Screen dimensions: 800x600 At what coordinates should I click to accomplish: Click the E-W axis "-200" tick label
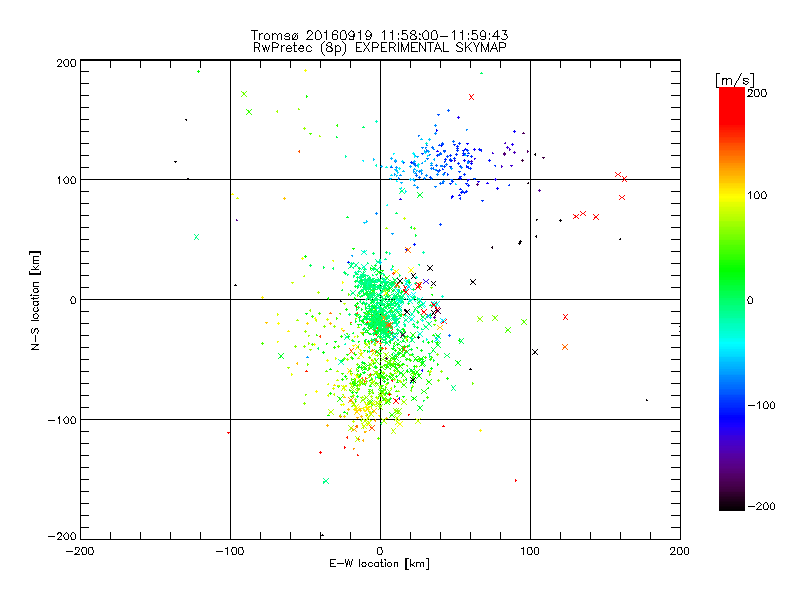pos(80,551)
